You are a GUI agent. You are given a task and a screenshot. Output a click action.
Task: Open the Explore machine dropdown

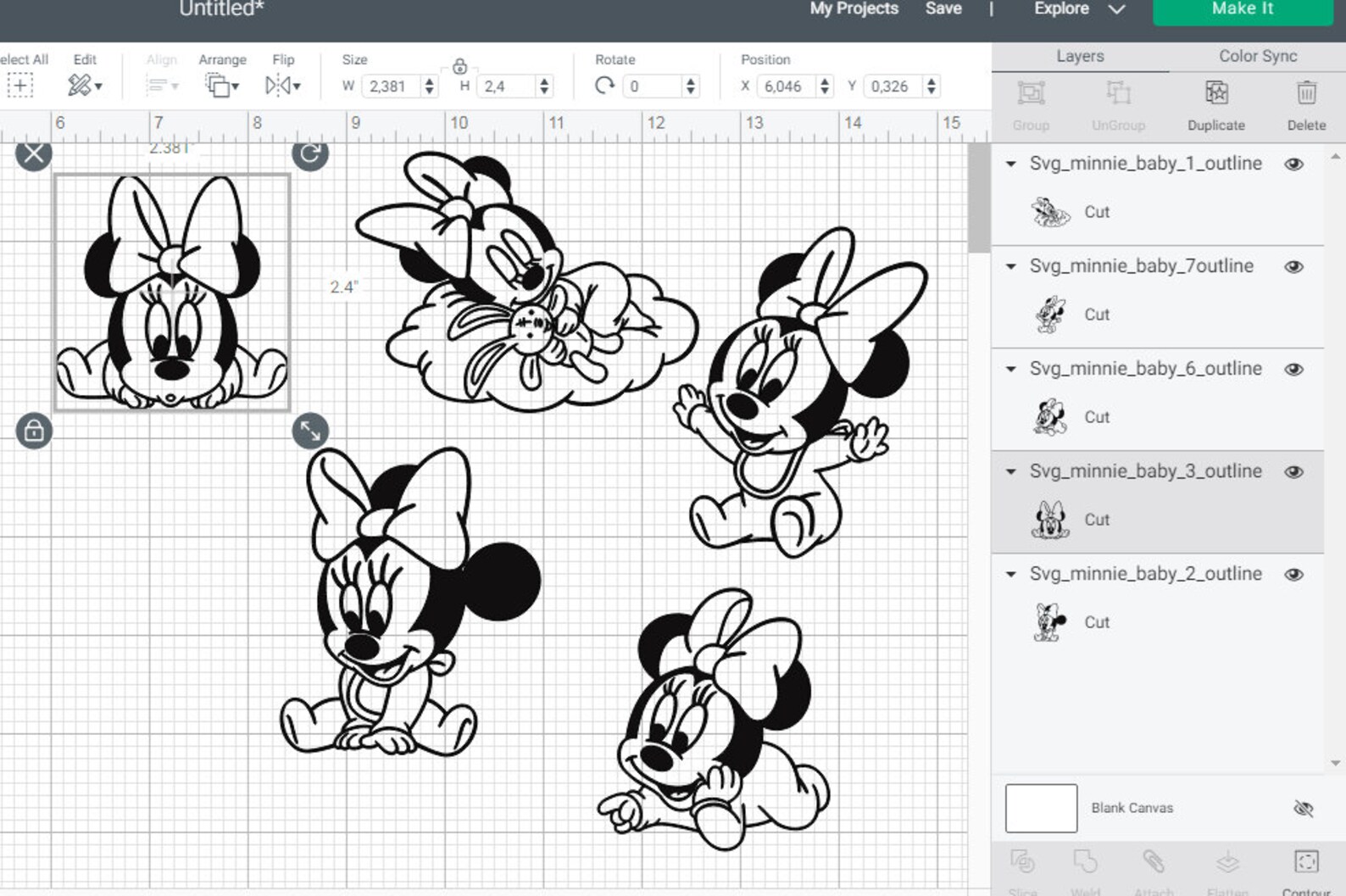[1079, 8]
